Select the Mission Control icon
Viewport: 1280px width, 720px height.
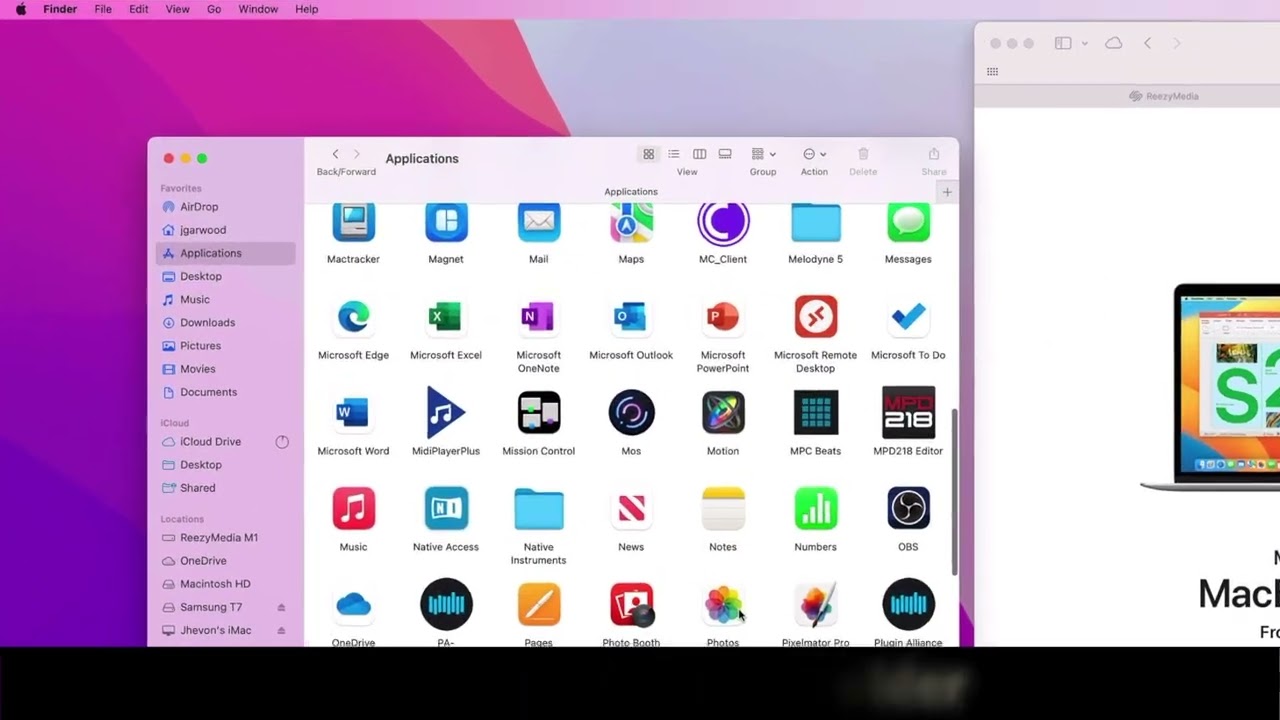coord(539,413)
